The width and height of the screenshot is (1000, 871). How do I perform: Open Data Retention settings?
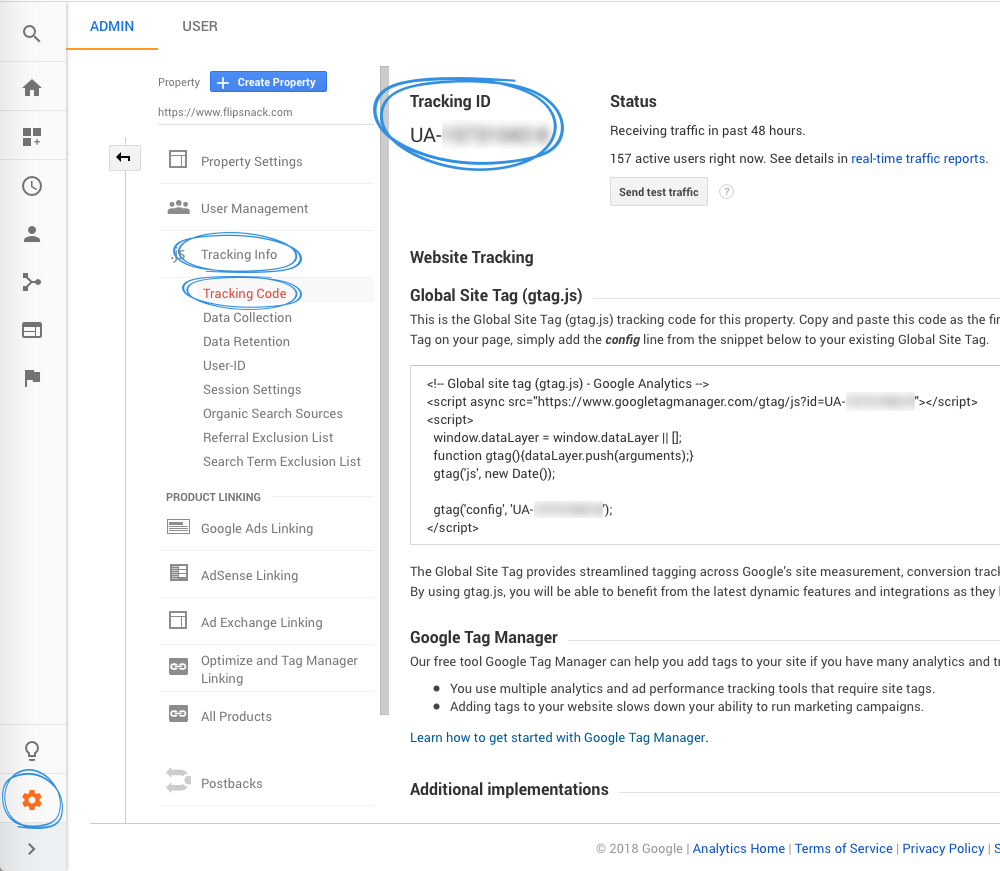coord(246,342)
